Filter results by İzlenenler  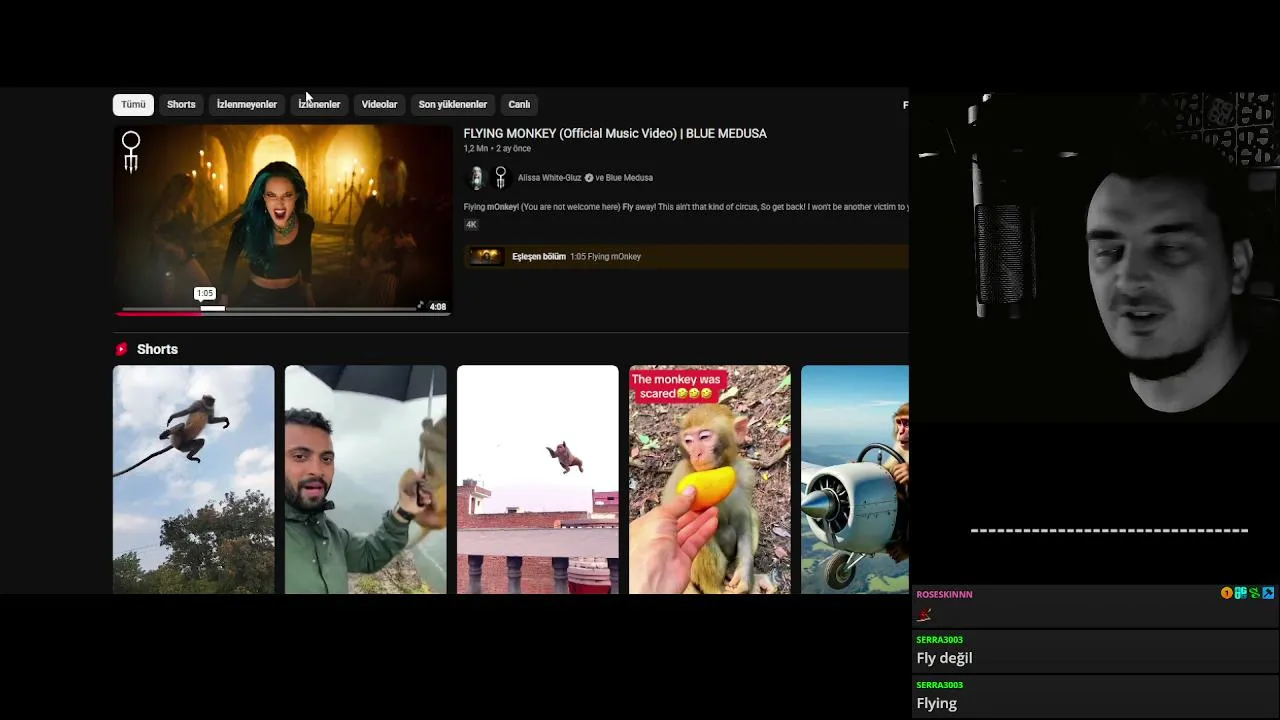pyautogui.click(x=319, y=104)
